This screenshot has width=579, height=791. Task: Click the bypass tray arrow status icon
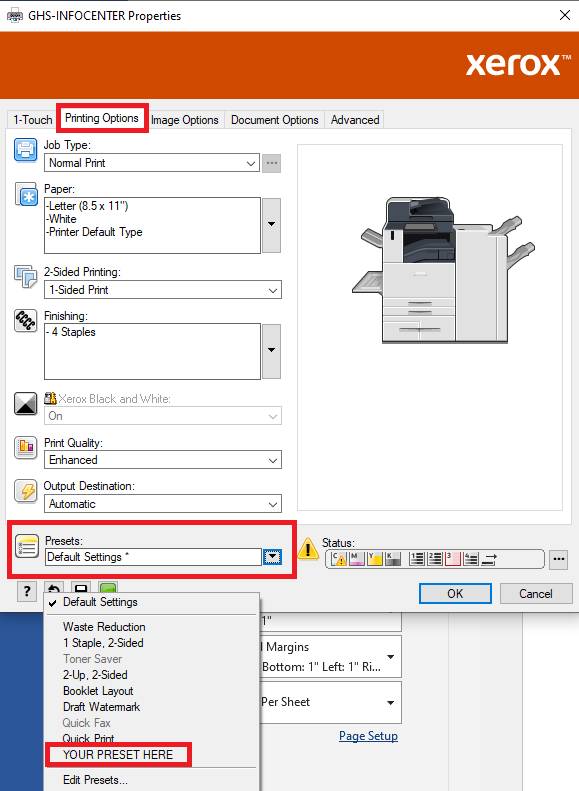tap(489, 559)
